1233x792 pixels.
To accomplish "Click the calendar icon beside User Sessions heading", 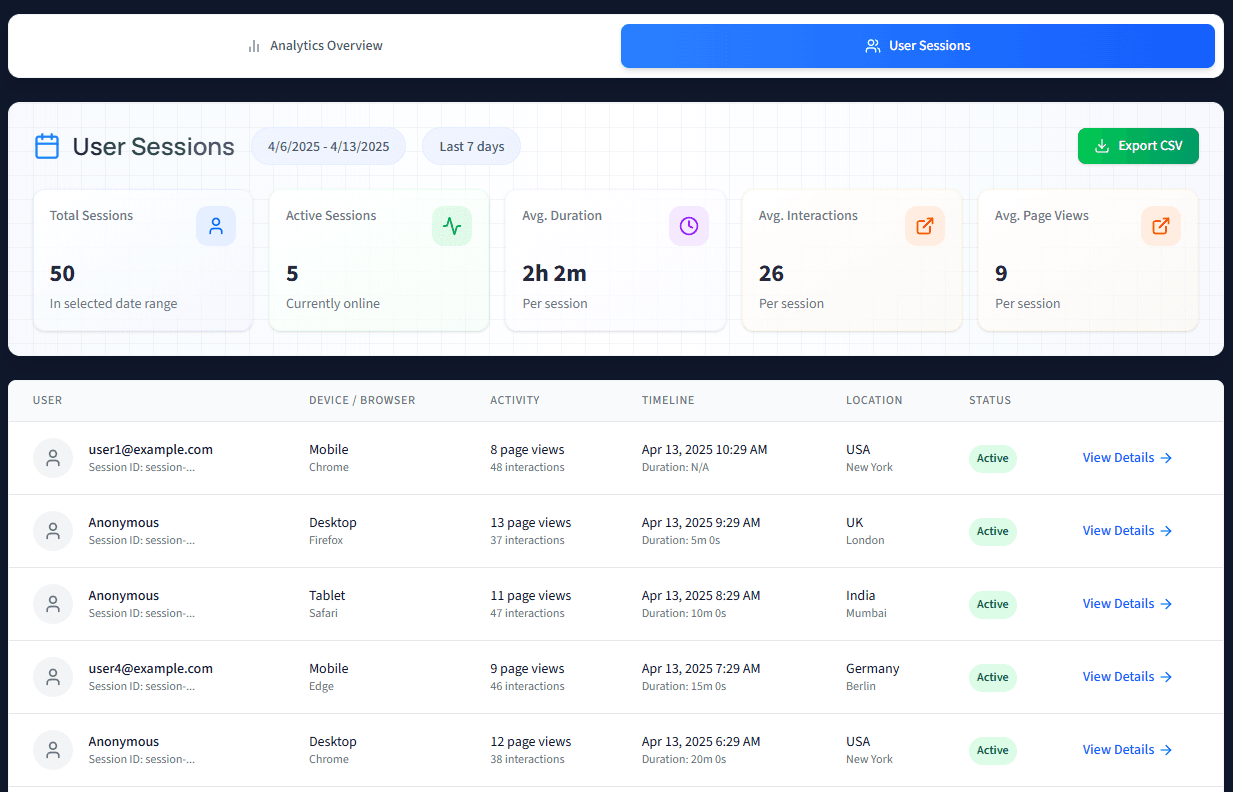I will [47, 147].
